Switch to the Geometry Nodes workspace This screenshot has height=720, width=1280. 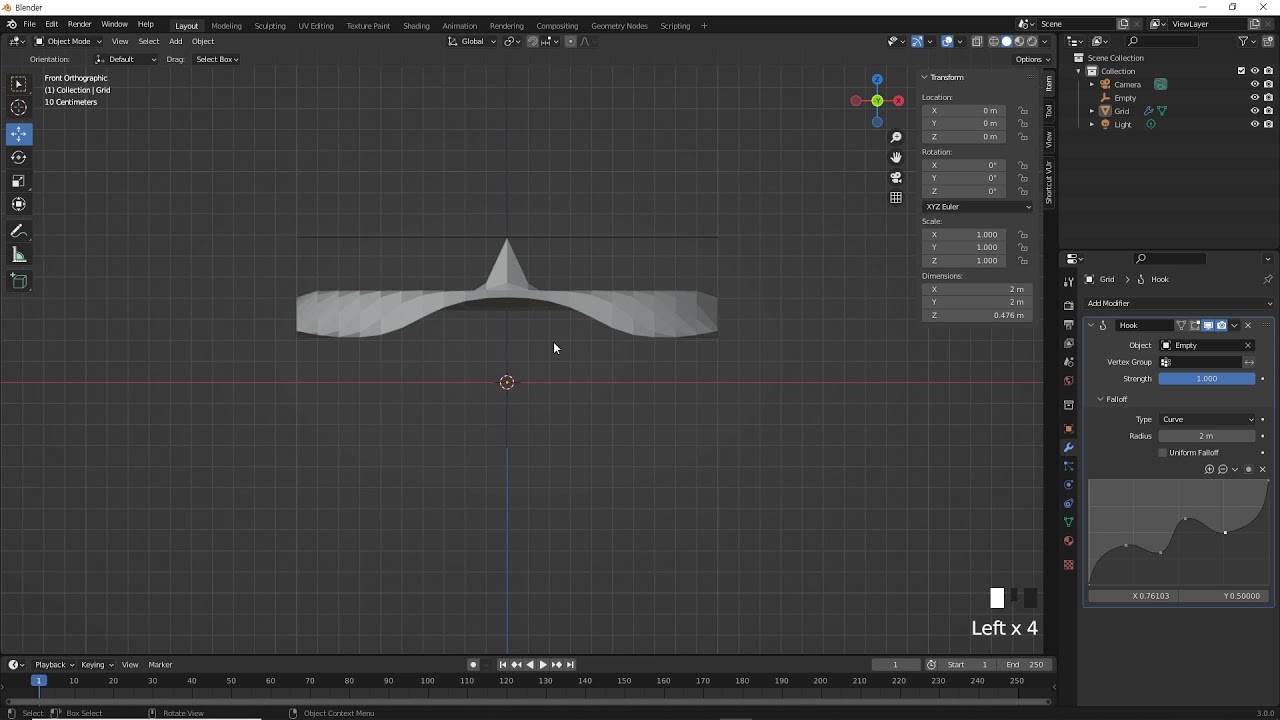(619, 26)
